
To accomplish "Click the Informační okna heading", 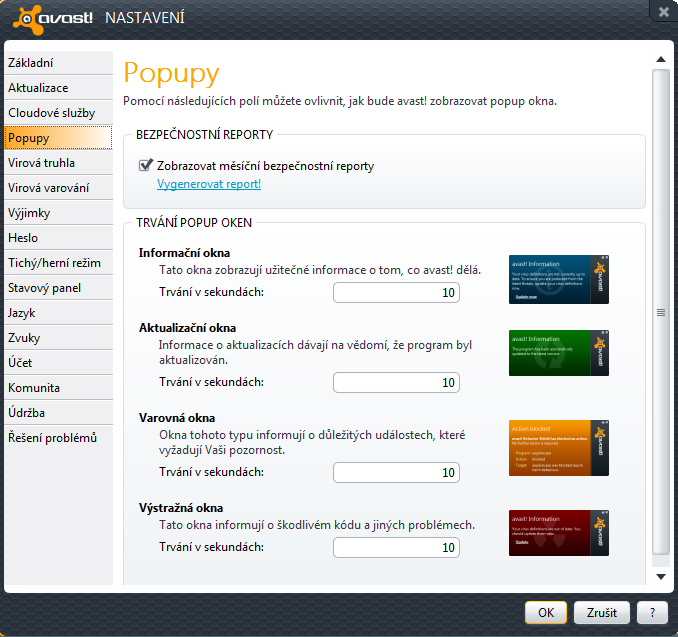I will pos(184,253).
